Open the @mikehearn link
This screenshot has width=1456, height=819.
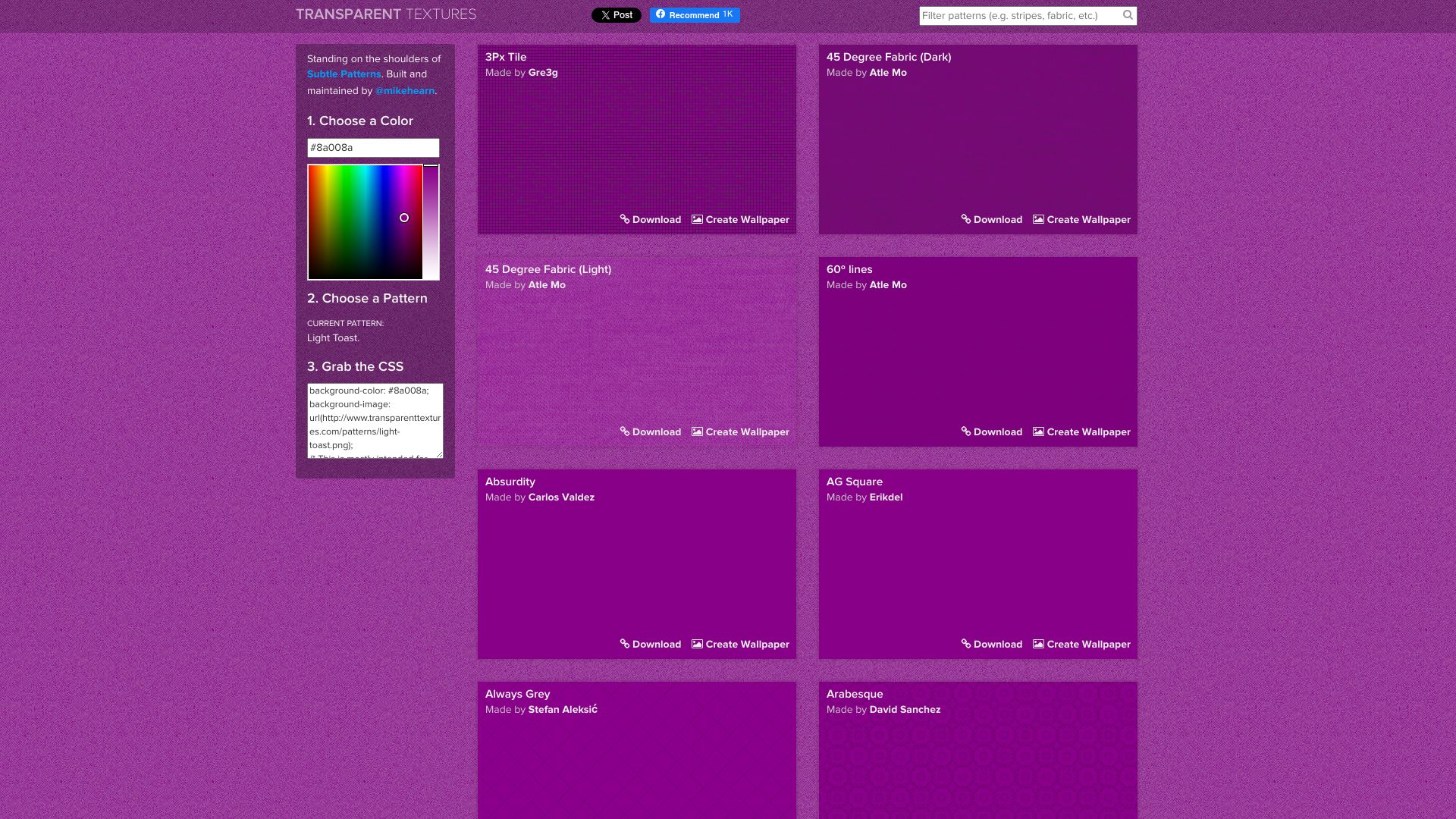(405, 91)
